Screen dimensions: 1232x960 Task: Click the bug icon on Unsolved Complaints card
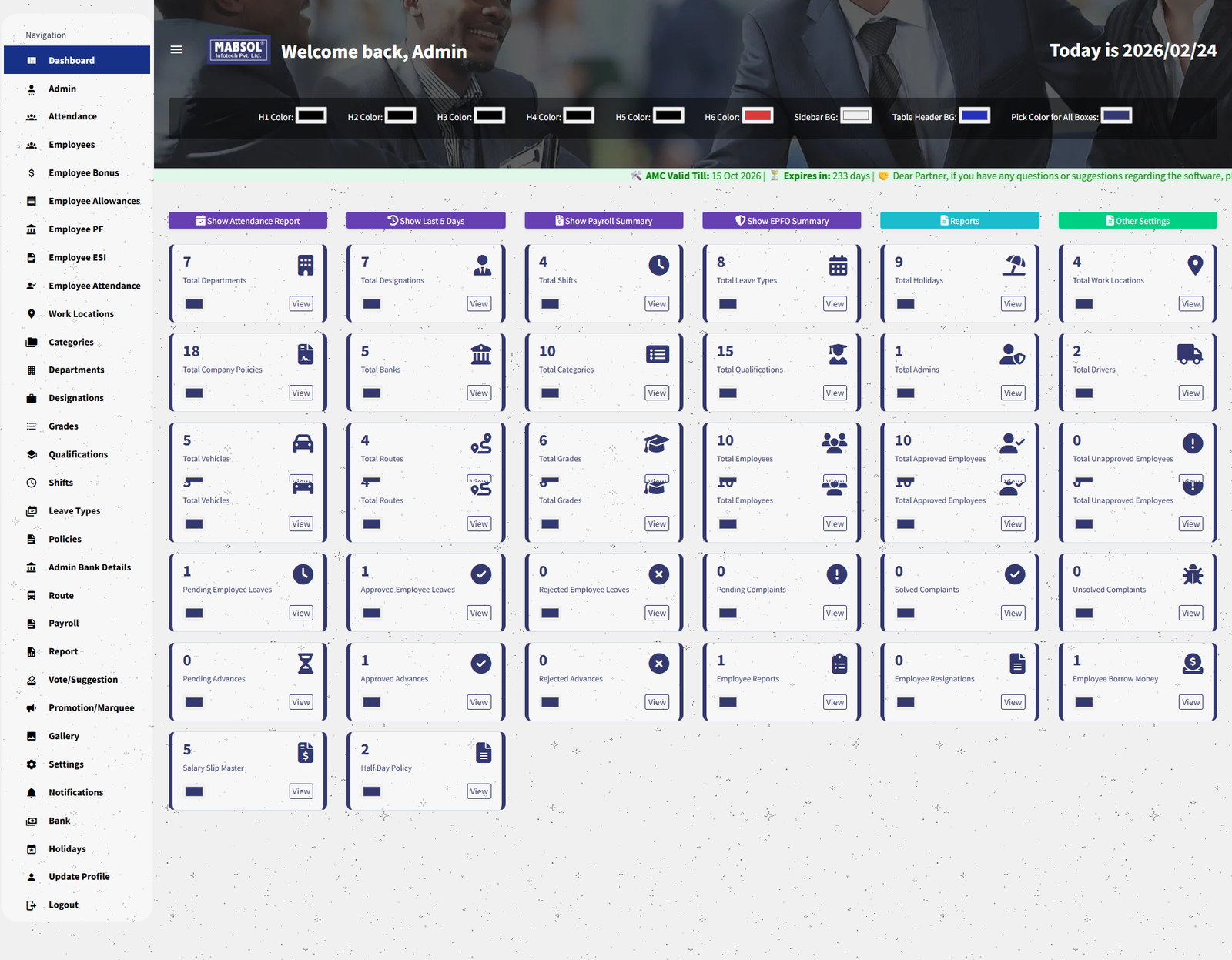(x=1192, y=574)
